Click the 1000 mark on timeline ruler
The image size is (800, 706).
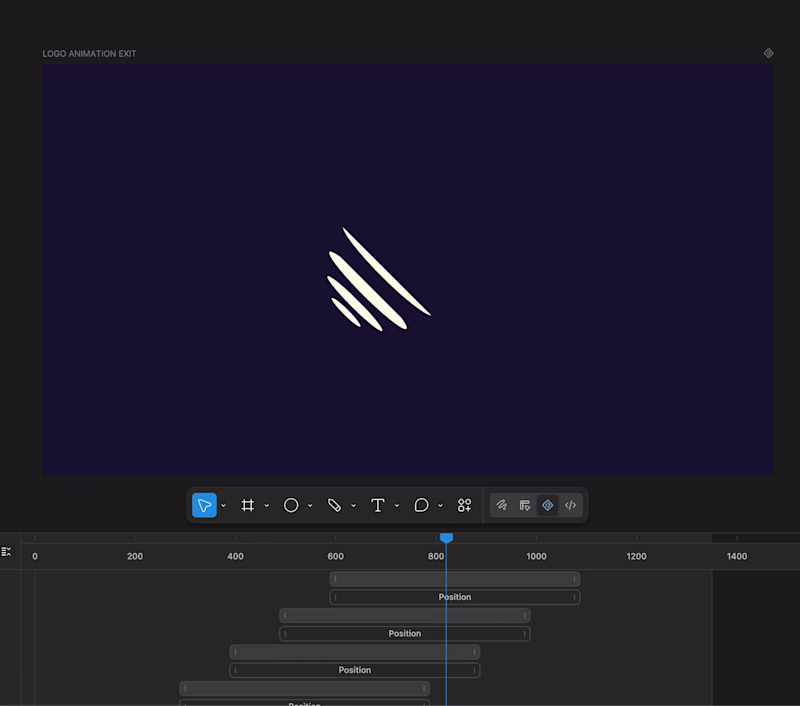(x=536, y=557)
